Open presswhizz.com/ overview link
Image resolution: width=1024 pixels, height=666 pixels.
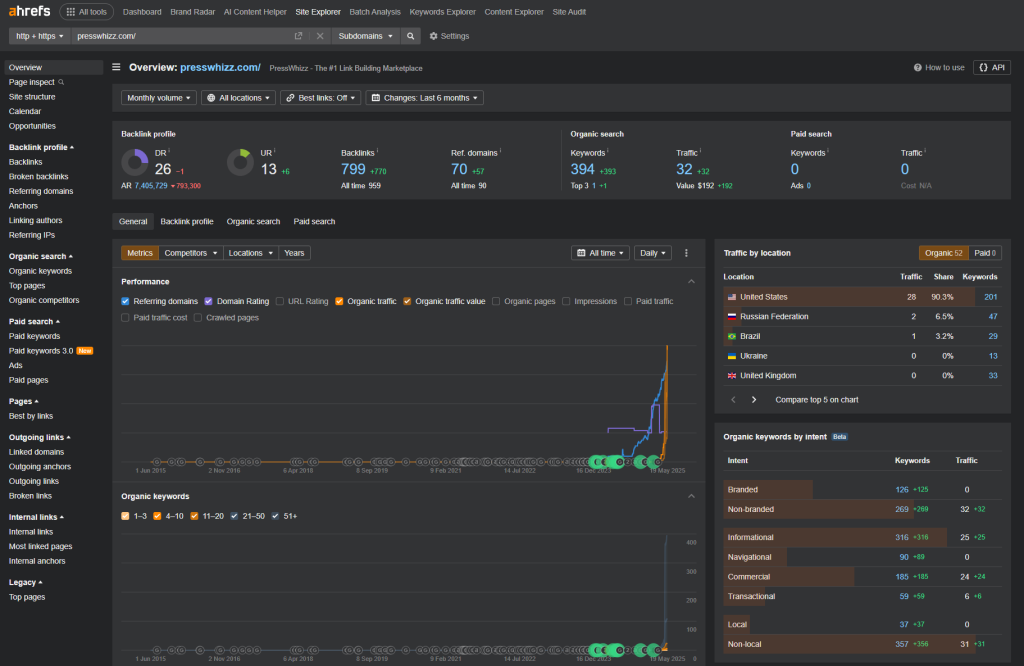(x=220, y=67)
